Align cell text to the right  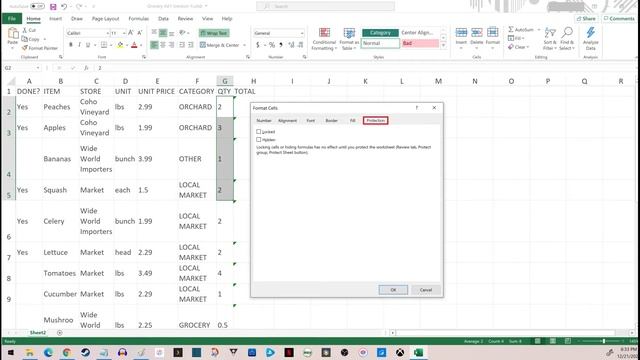click(171, 45)
